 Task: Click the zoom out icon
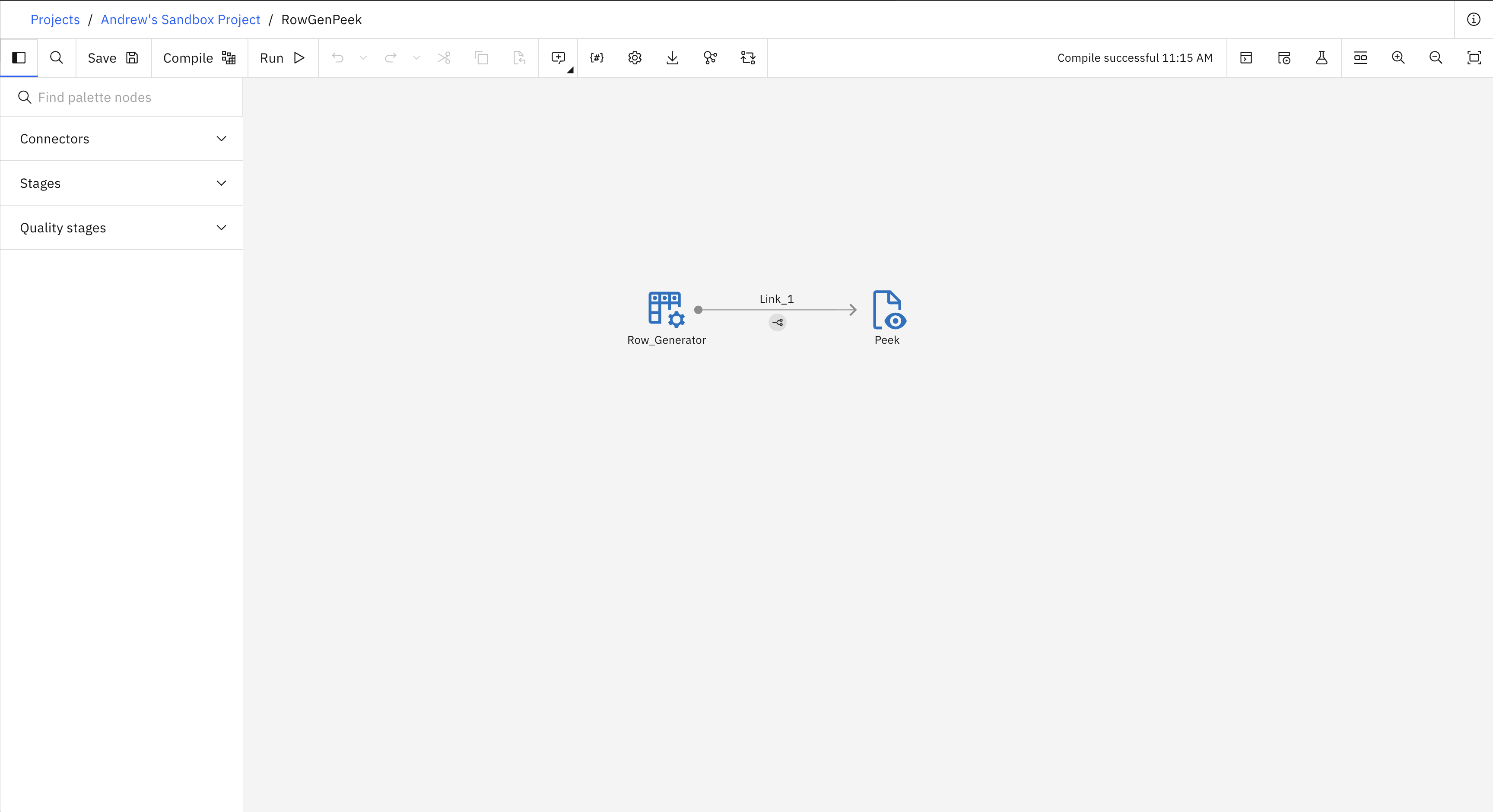1436,58
